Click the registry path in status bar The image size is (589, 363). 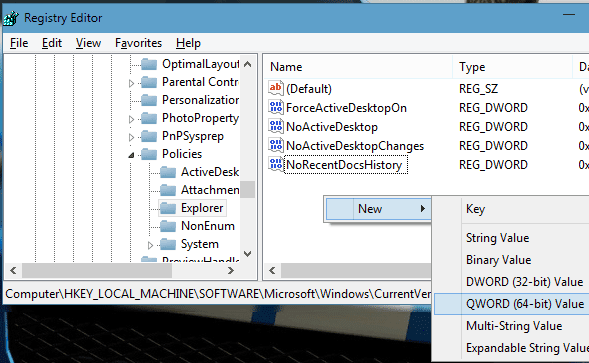(x=218, y=294)
